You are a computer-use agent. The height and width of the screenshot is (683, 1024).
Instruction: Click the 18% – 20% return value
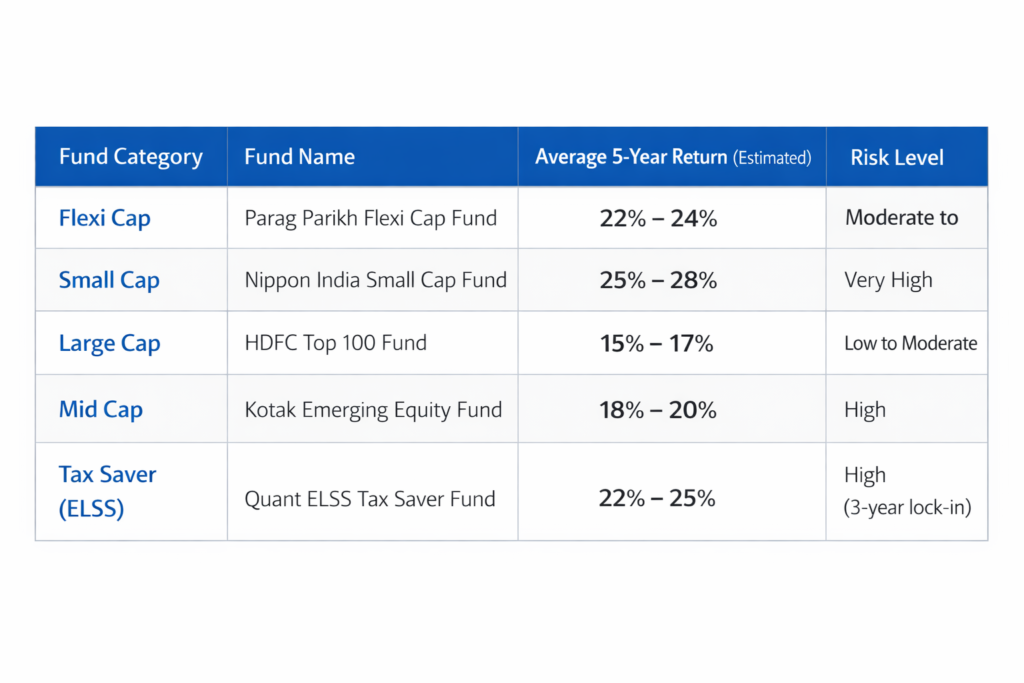coord(658,409)
